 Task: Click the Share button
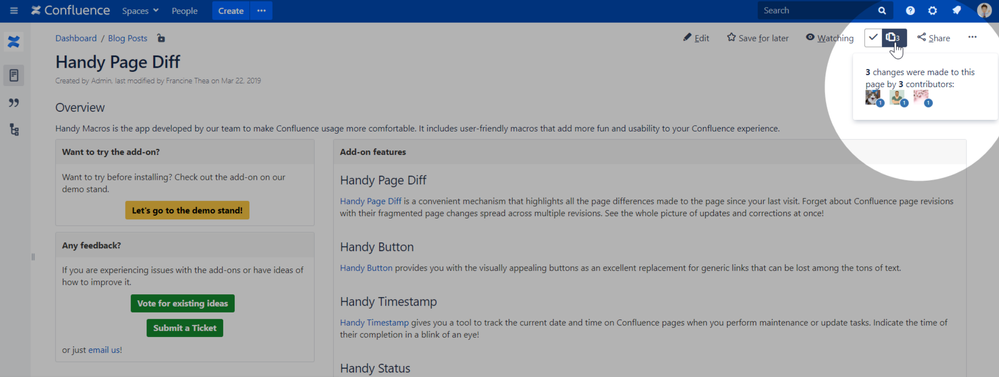click(933, 38)
